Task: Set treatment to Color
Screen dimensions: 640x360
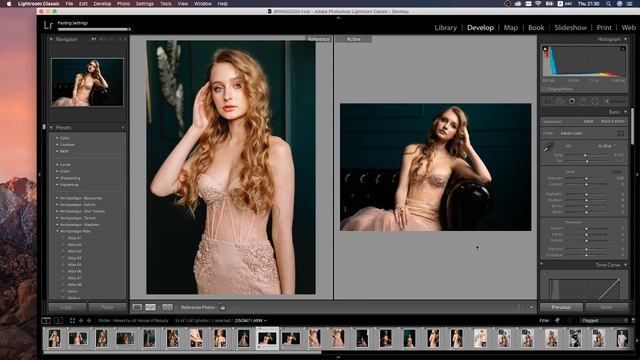Action: point(589,122)
